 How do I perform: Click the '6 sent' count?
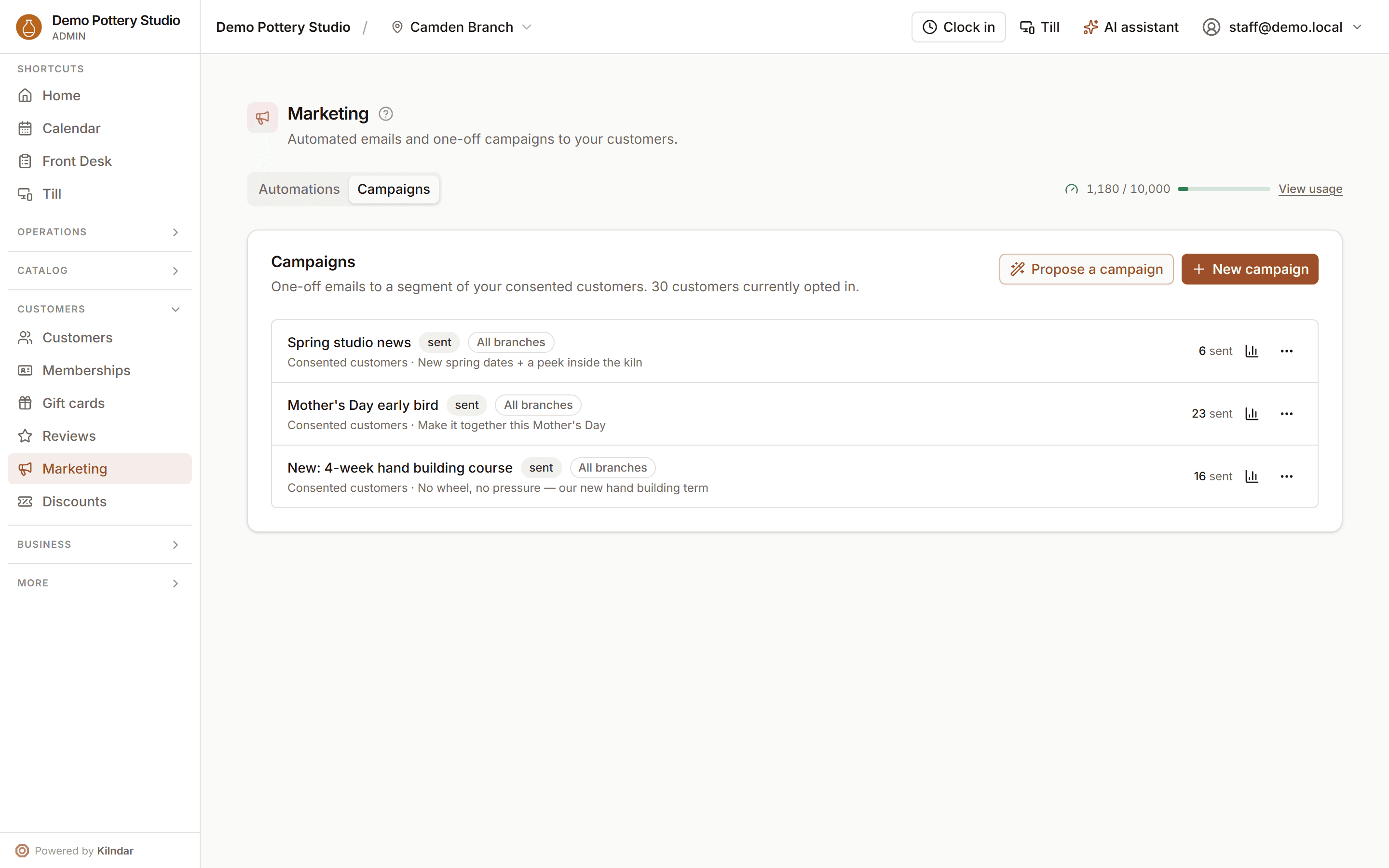pyautogui.click(x=1215, y=351)
